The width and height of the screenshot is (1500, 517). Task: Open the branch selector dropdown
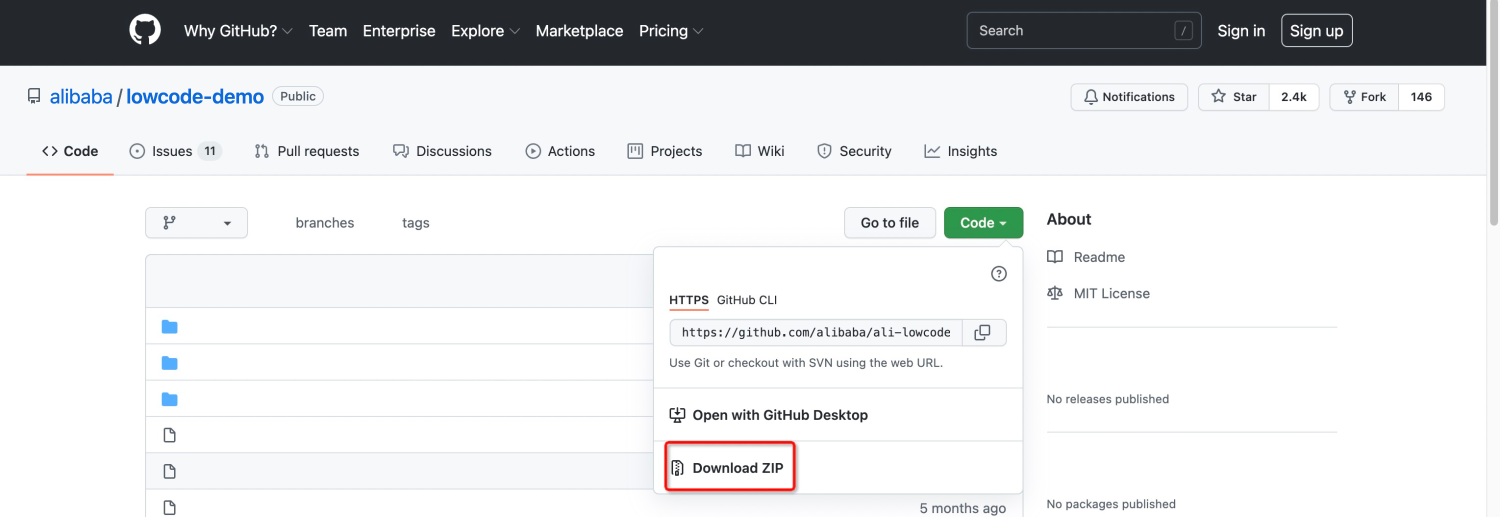coord(196,223)
